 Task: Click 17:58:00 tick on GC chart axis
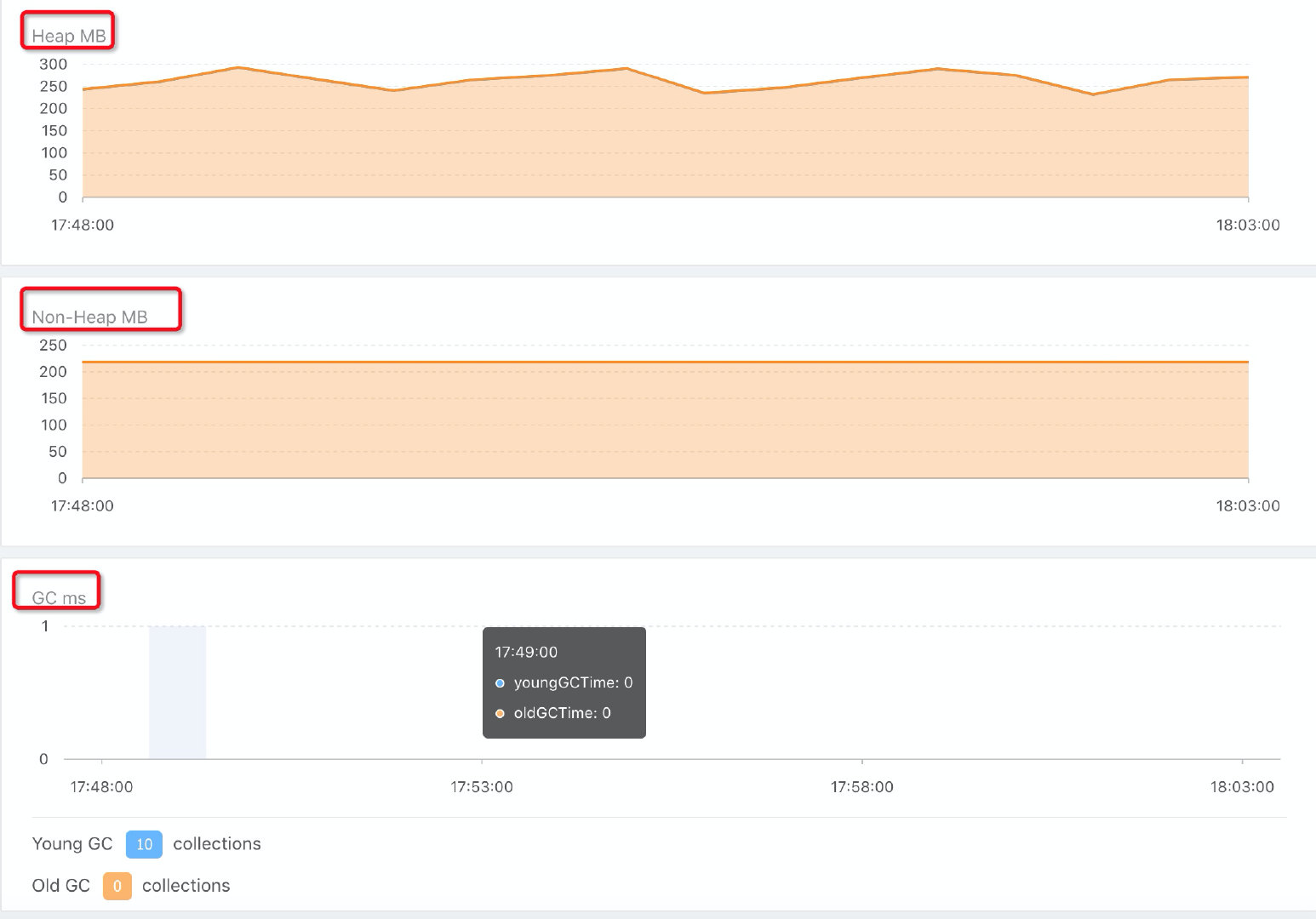point(861,787)
